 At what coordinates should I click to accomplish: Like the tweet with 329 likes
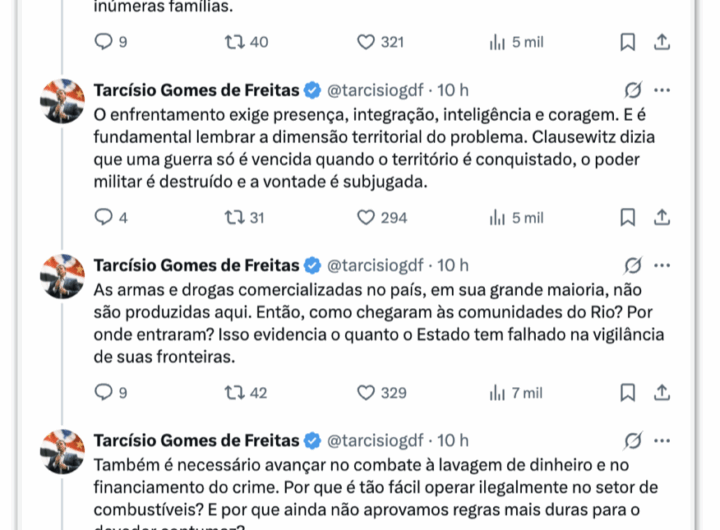pyautogui.click(x=366, y=393)
